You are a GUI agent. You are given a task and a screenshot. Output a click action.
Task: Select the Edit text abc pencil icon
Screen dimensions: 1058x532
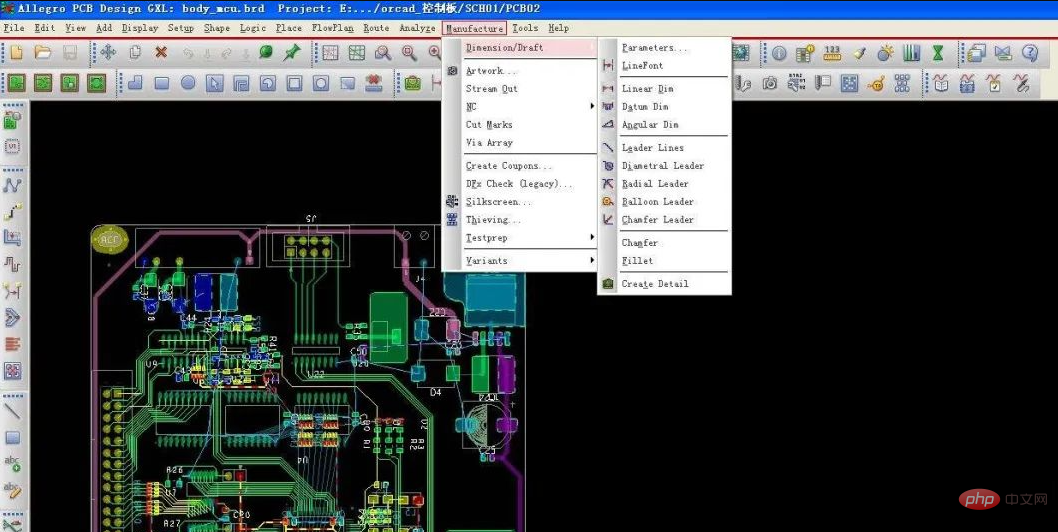[x=13, y=490]
